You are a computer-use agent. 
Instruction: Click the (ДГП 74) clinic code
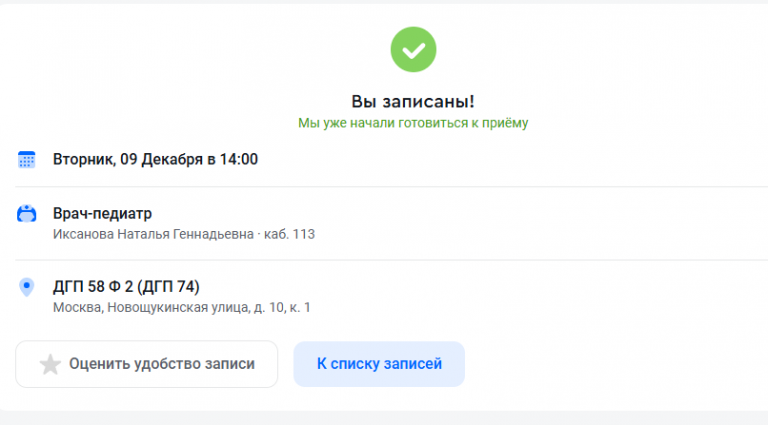tap(168, 286)
